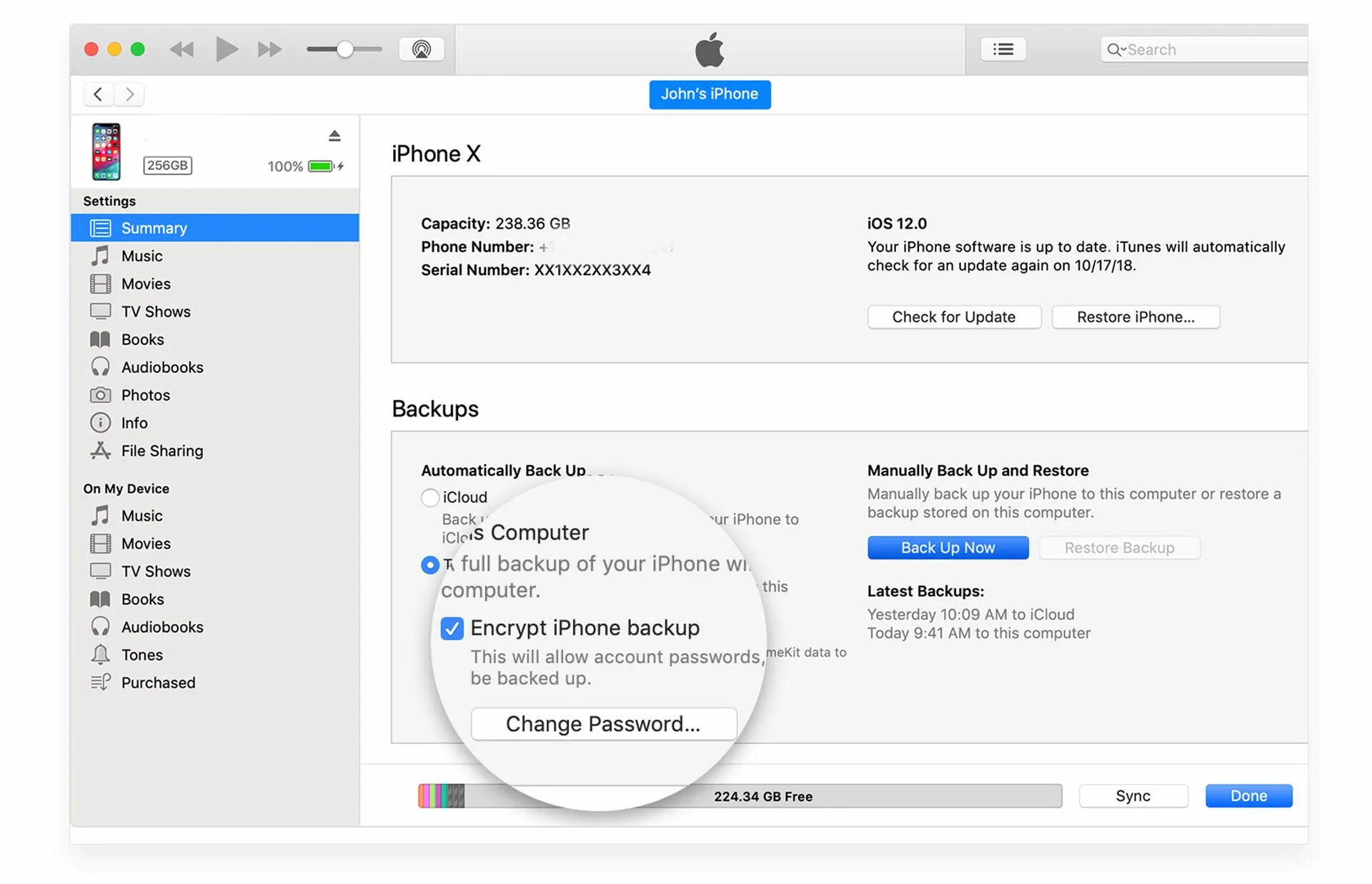
Task: Eject the iPhone device
Action: tap(334, 136)
